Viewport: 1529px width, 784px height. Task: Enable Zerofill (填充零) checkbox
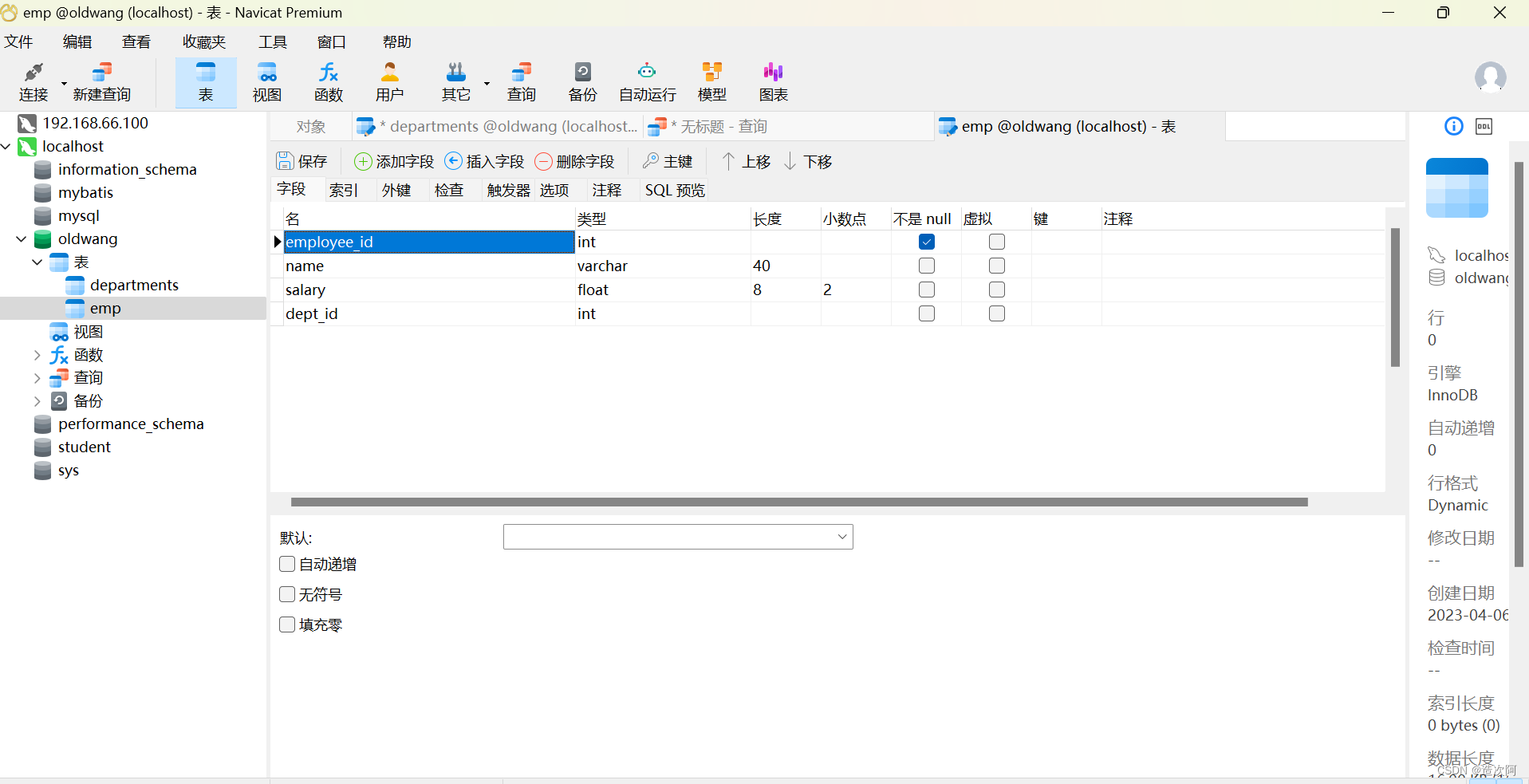287,624
